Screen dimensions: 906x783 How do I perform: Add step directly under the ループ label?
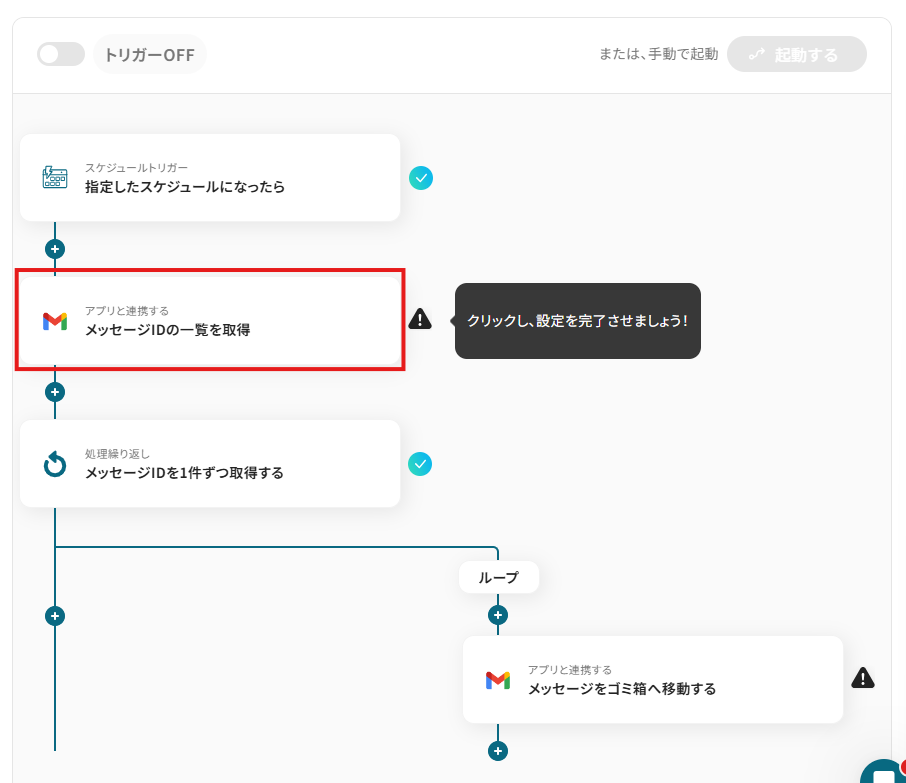[498, 615]
